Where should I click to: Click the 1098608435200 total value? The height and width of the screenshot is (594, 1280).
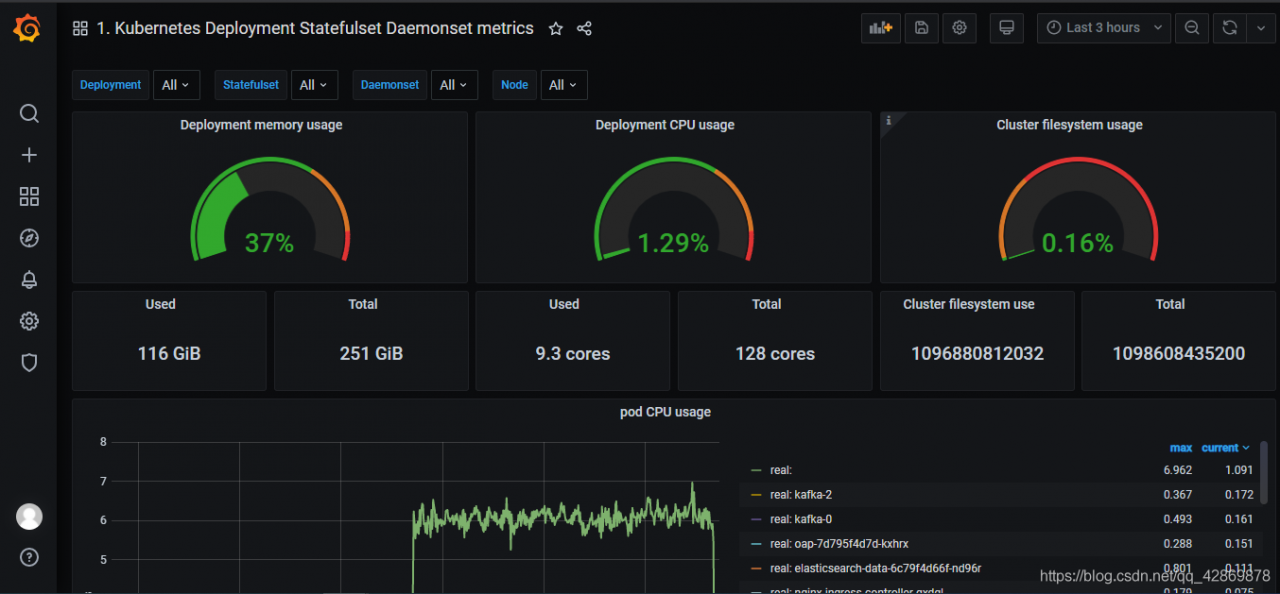click(x=1179, y=354)
